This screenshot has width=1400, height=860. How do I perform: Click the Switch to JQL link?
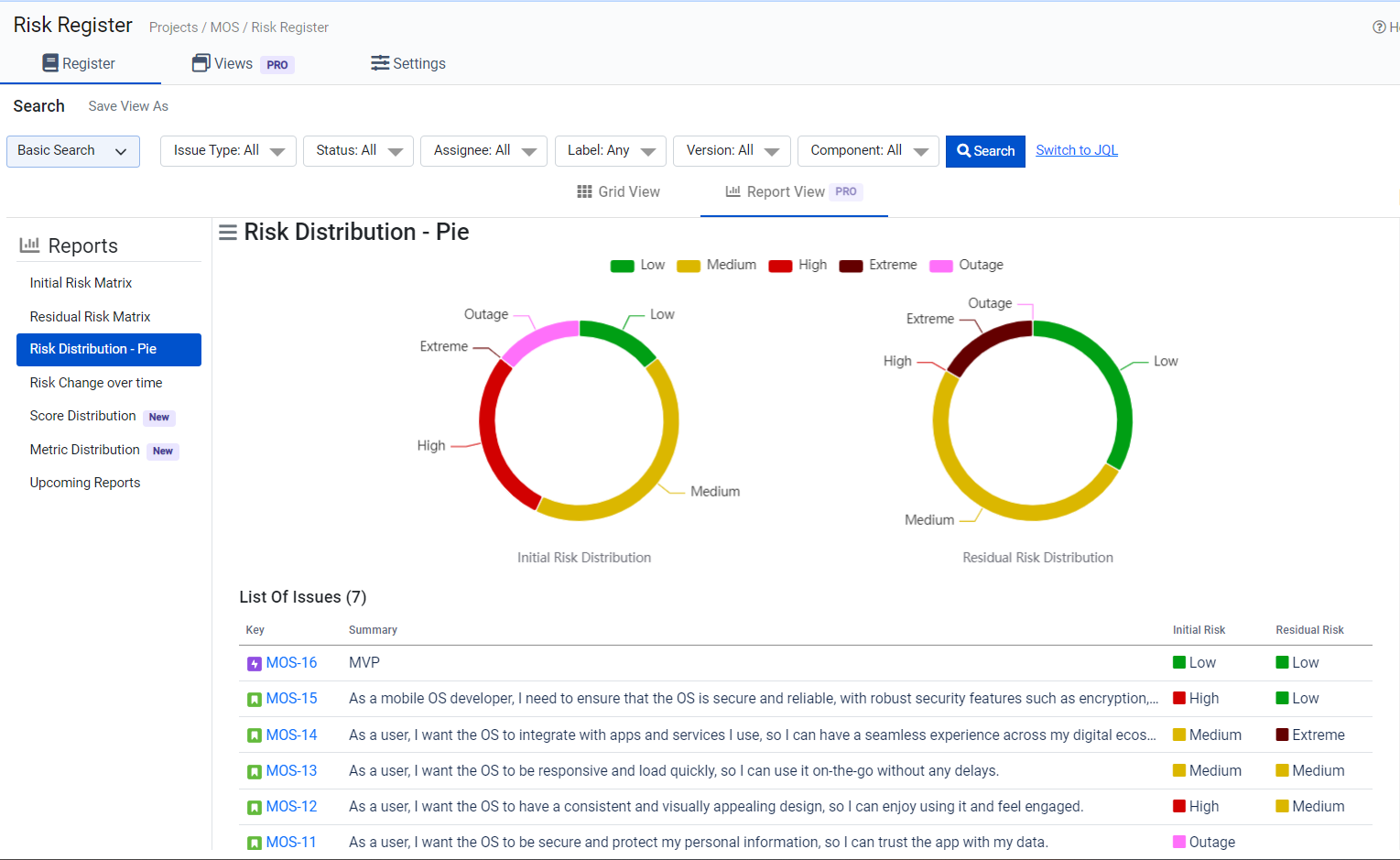[x=1077, y=150]
